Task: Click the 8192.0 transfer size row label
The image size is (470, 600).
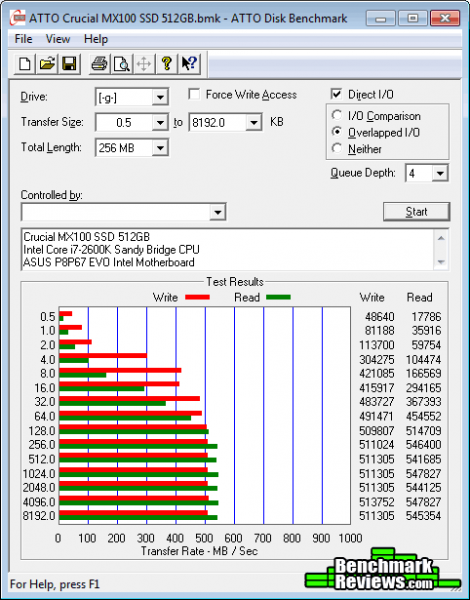Action: point(39,516)
